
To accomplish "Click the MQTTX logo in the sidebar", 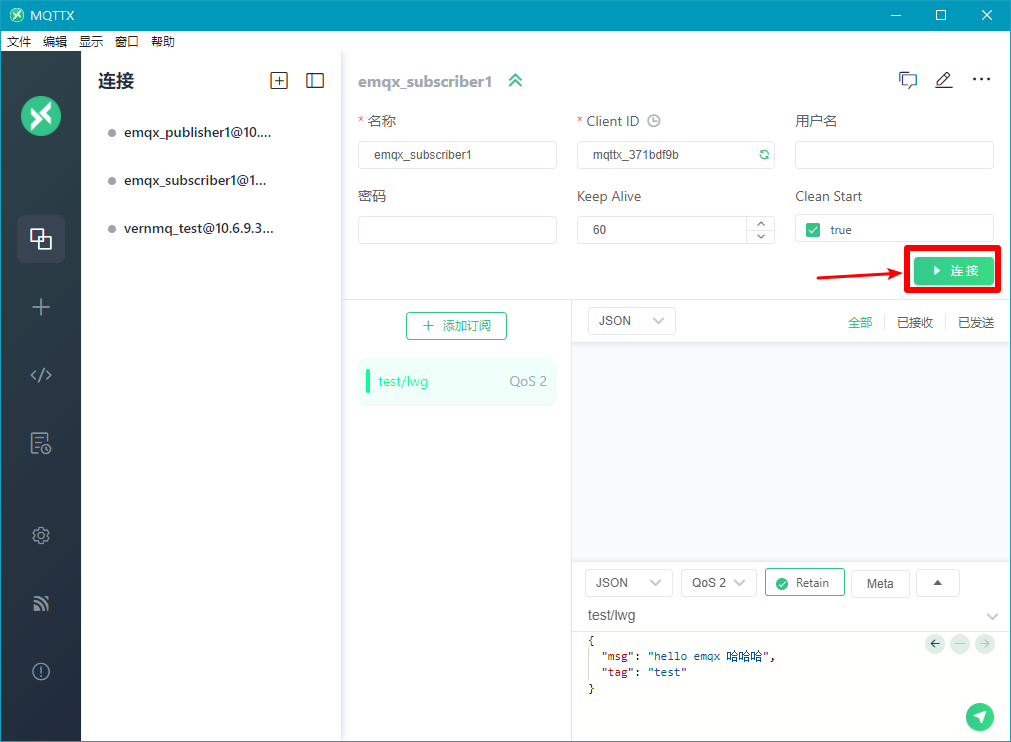I will point(41,116).
